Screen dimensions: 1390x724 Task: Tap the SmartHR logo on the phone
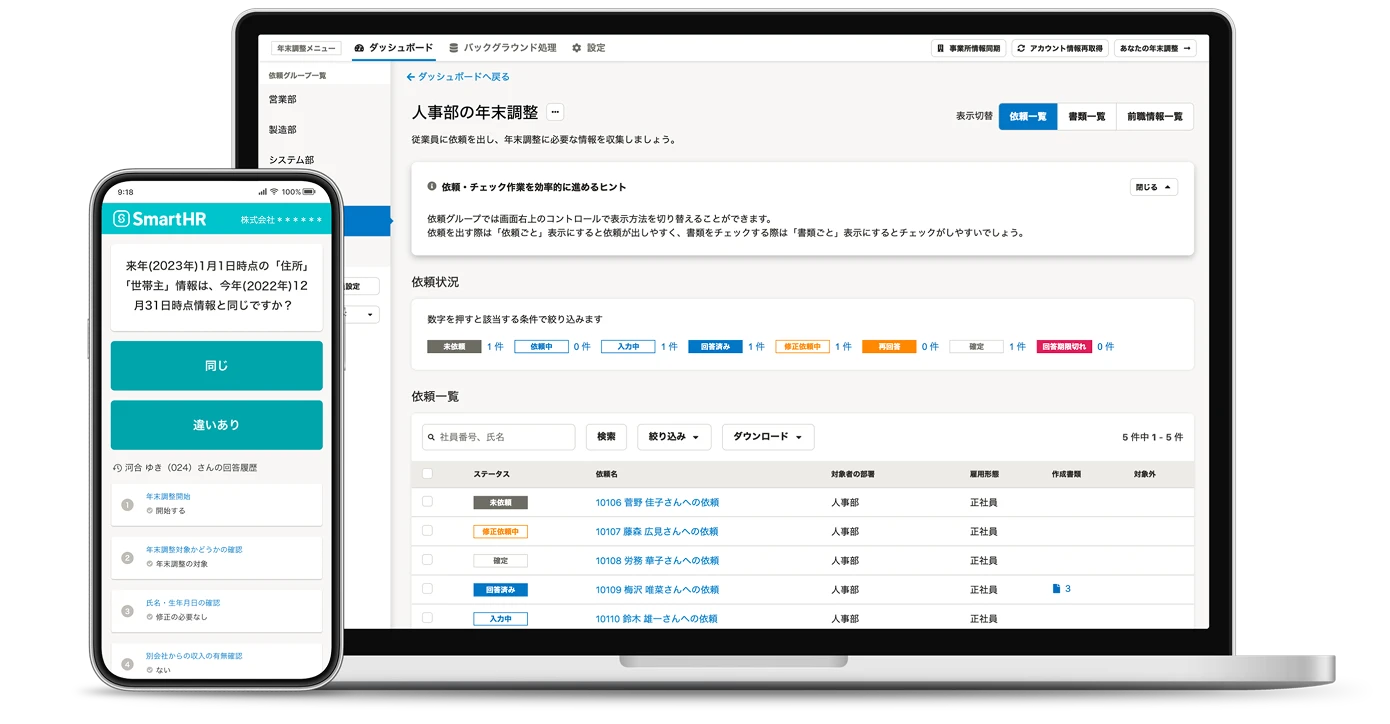coord(159,219)
